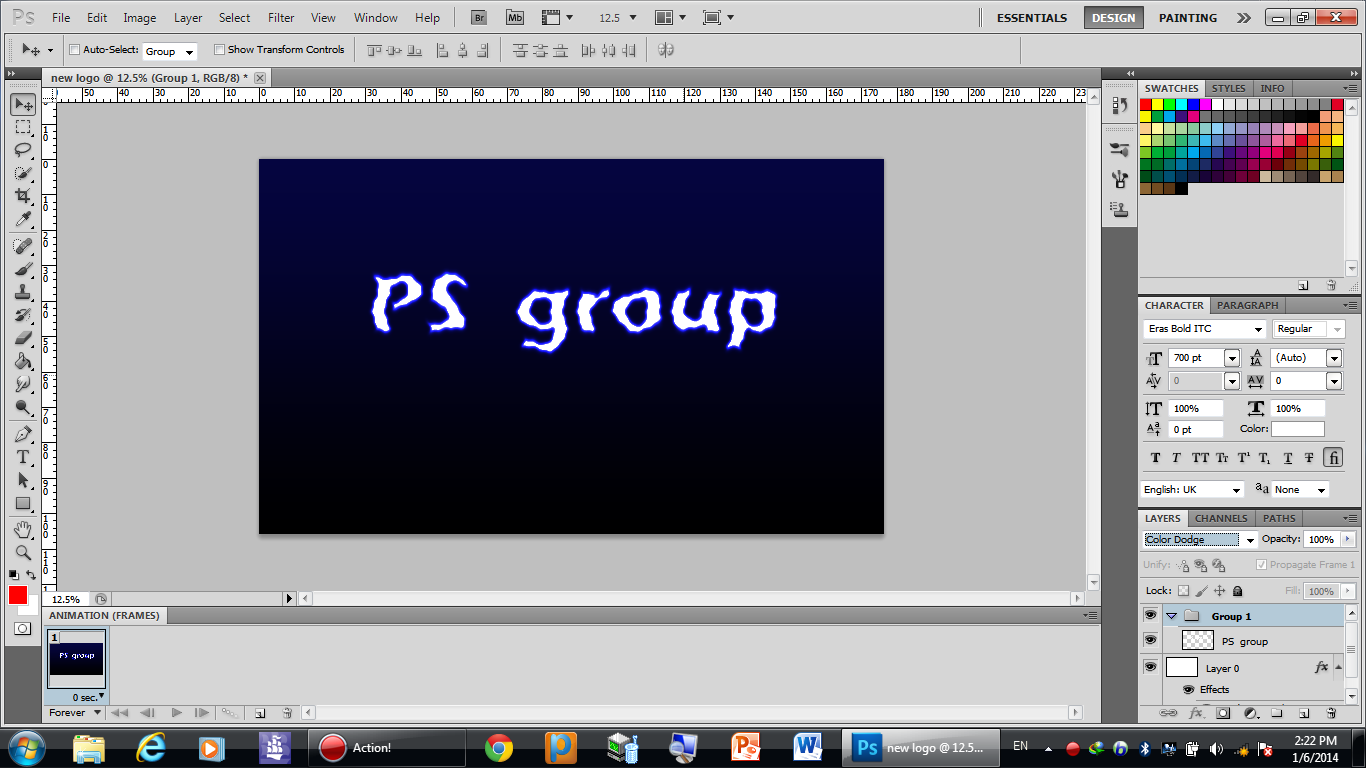This screenshot has width=1366, height=768.
Task: Pick the Eyedropper tool
Action: point(22,220)
